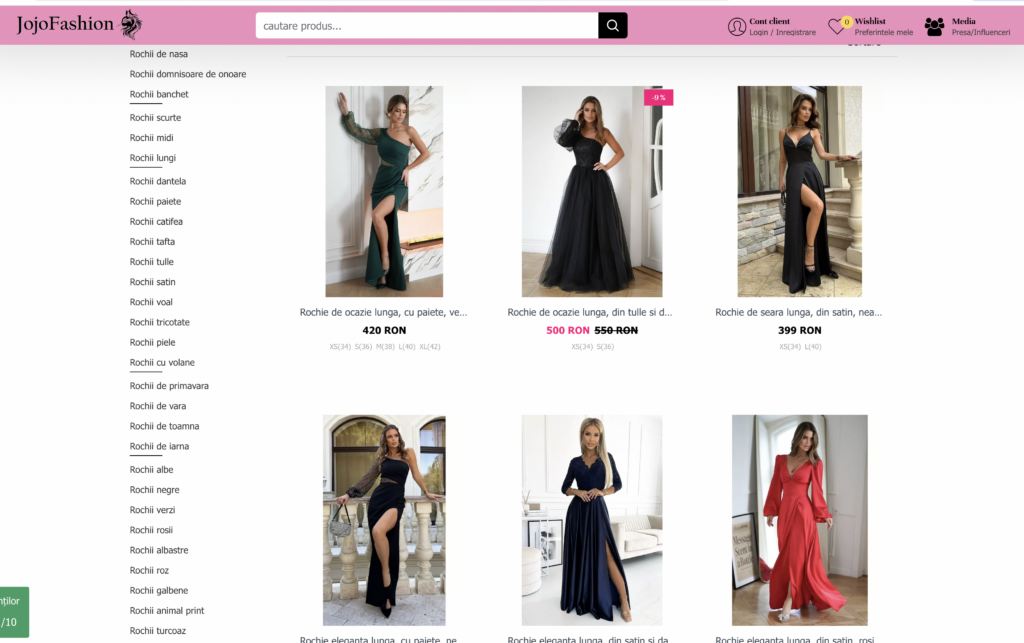
Task: Open Rochii paiete category link
Action: [x=155, y=201]
